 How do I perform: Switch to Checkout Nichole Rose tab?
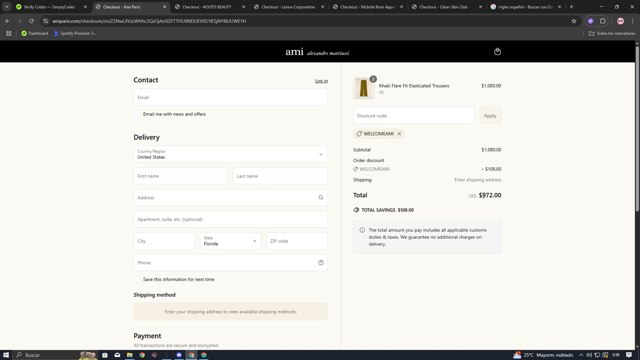coord(368,7)
